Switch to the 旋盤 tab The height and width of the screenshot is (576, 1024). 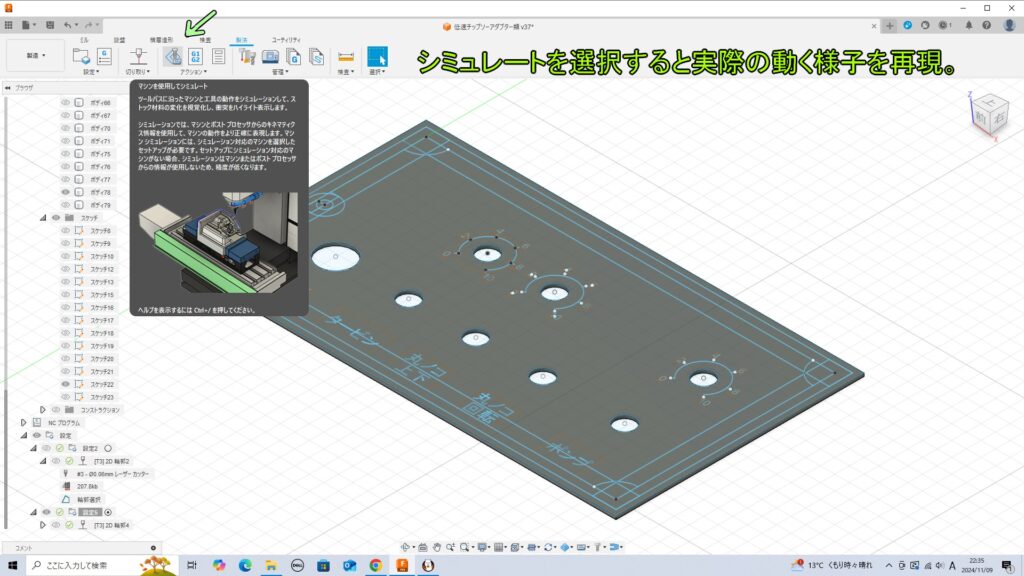pos(120,40)
